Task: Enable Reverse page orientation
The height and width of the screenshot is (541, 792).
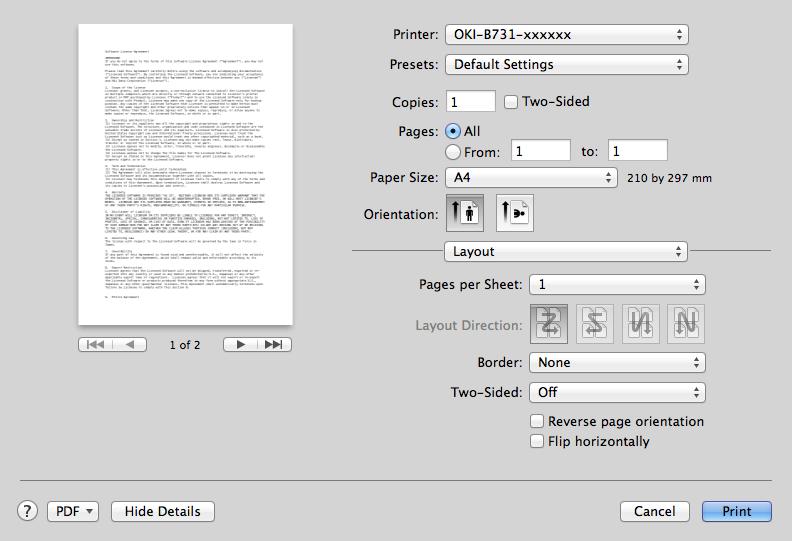Action: point(537,421)
